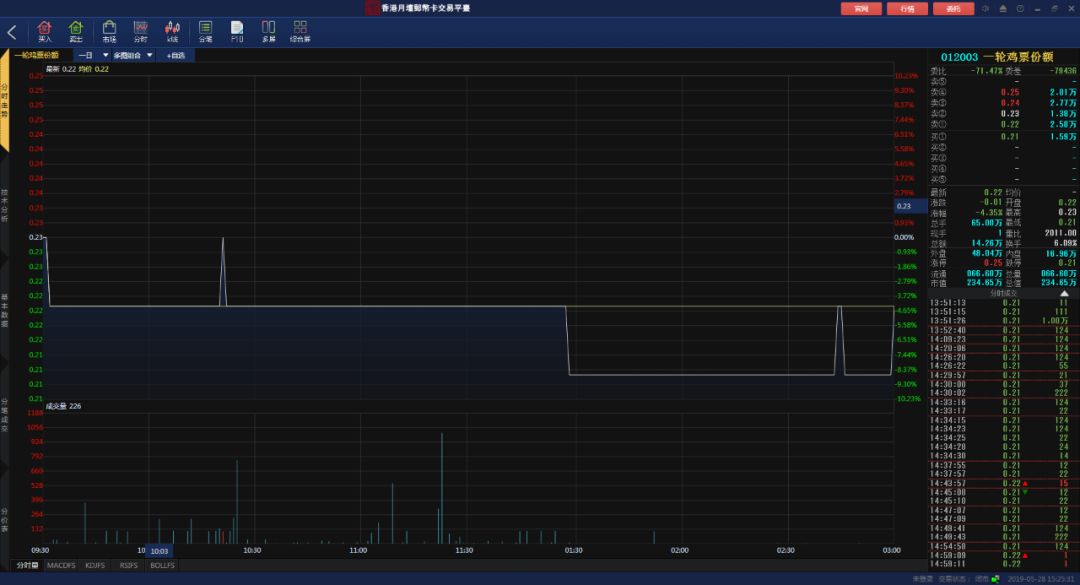
Task: Open the 多图组合 layout dropdown
Action: 133,55
